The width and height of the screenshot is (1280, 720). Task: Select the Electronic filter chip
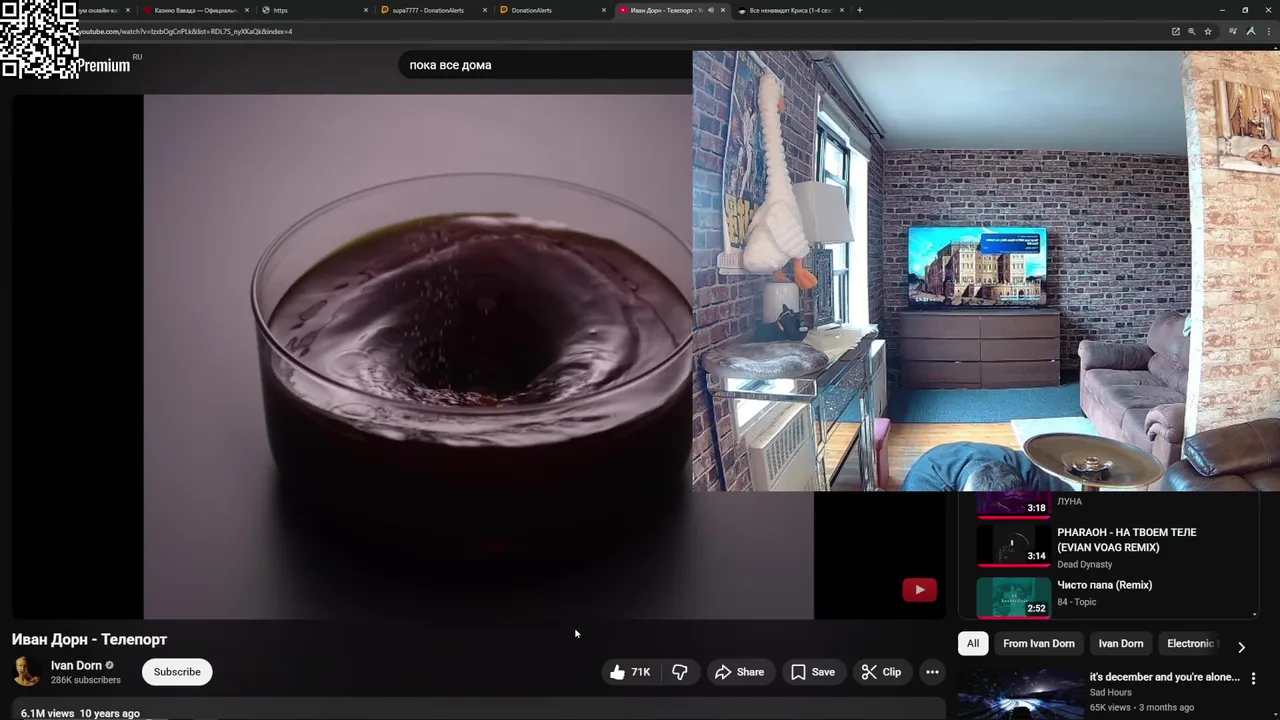tap(1191, 643)
